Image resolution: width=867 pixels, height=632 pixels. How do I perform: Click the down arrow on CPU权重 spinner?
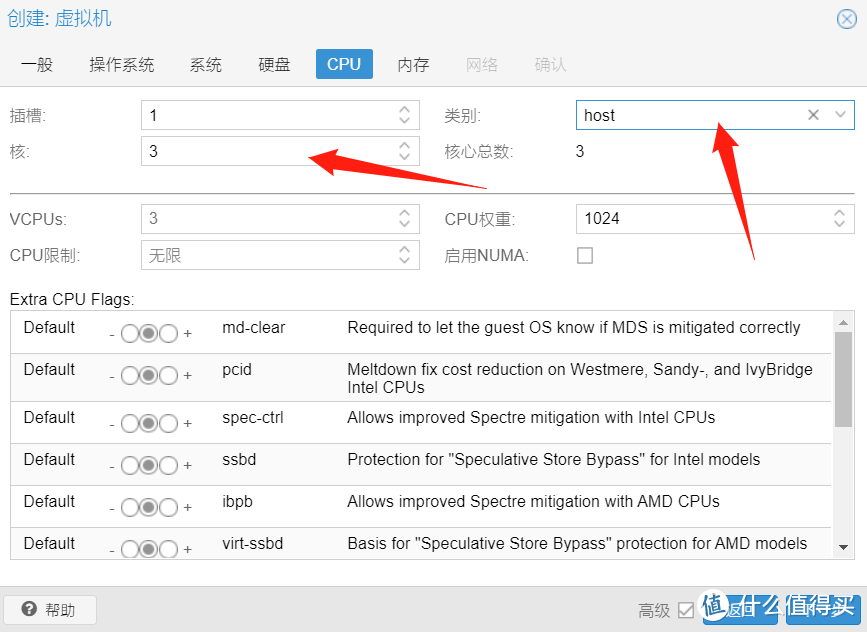tap(840, 224)
